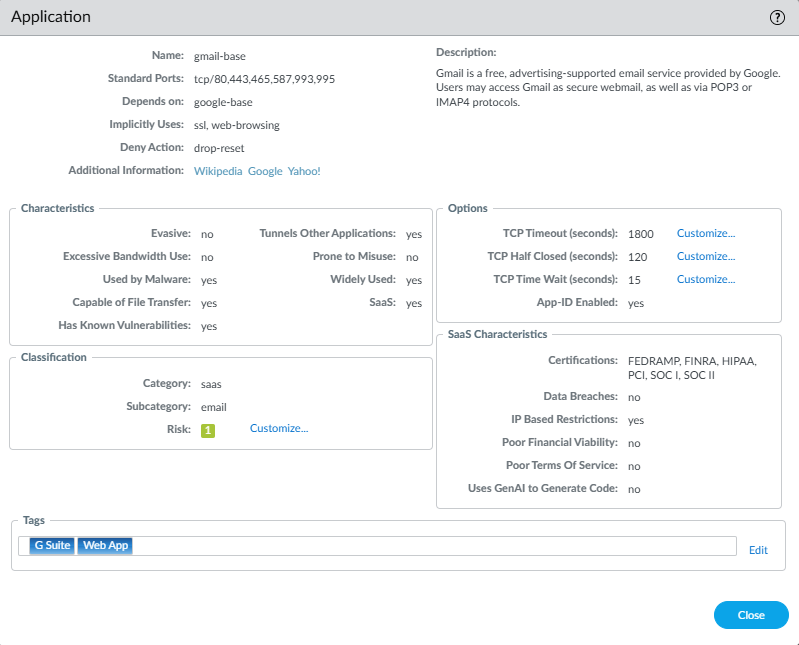The image size is (799, 645).
Task: Click the Options section heading
Action: tap(467, 208)
